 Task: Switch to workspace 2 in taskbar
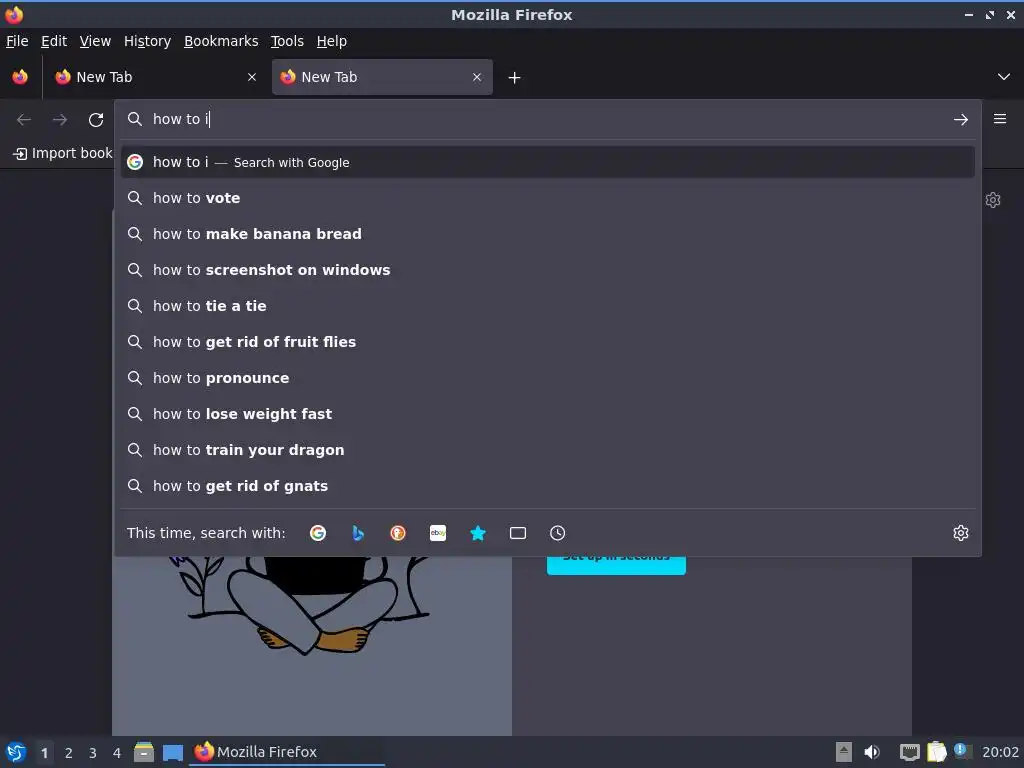[x=69, y=753]
